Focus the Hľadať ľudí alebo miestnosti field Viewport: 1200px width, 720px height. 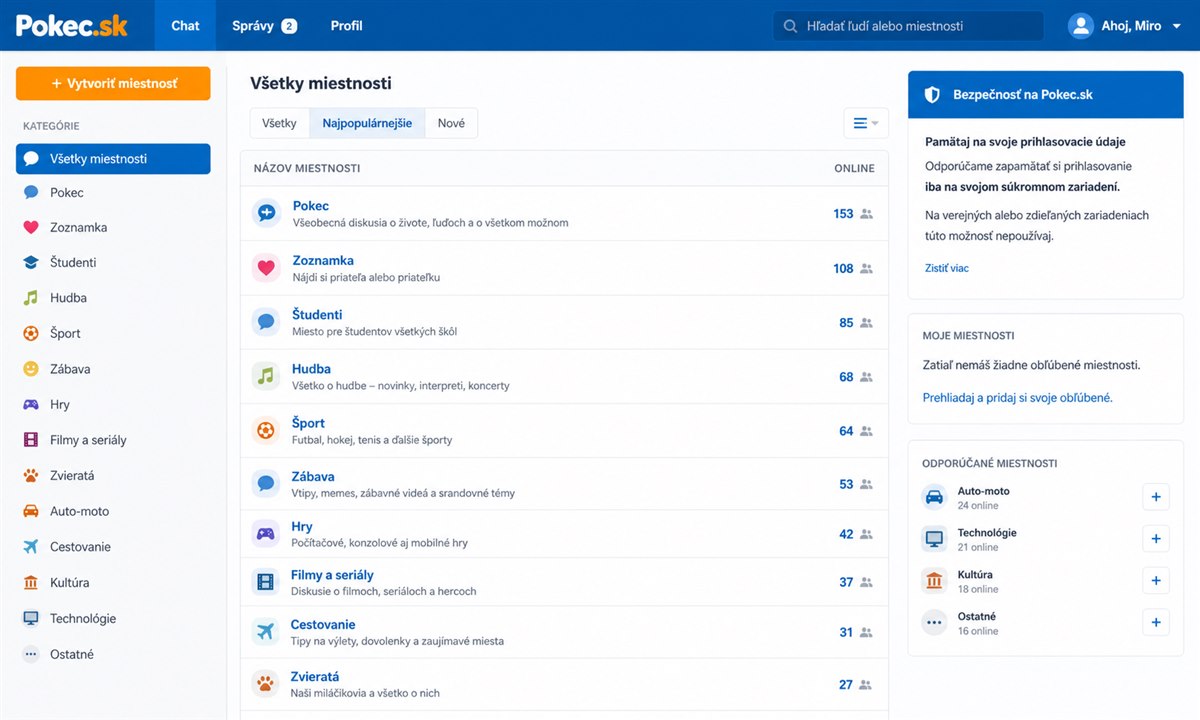[x=908, y=26]
